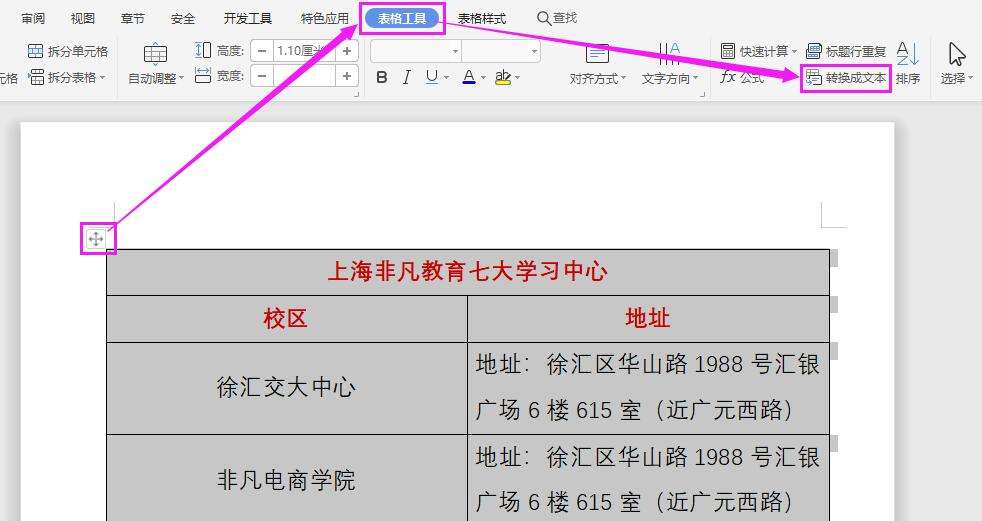982x521 pixels.
Task: Switch to 特色应用 tab
Action: coord(324,19)
